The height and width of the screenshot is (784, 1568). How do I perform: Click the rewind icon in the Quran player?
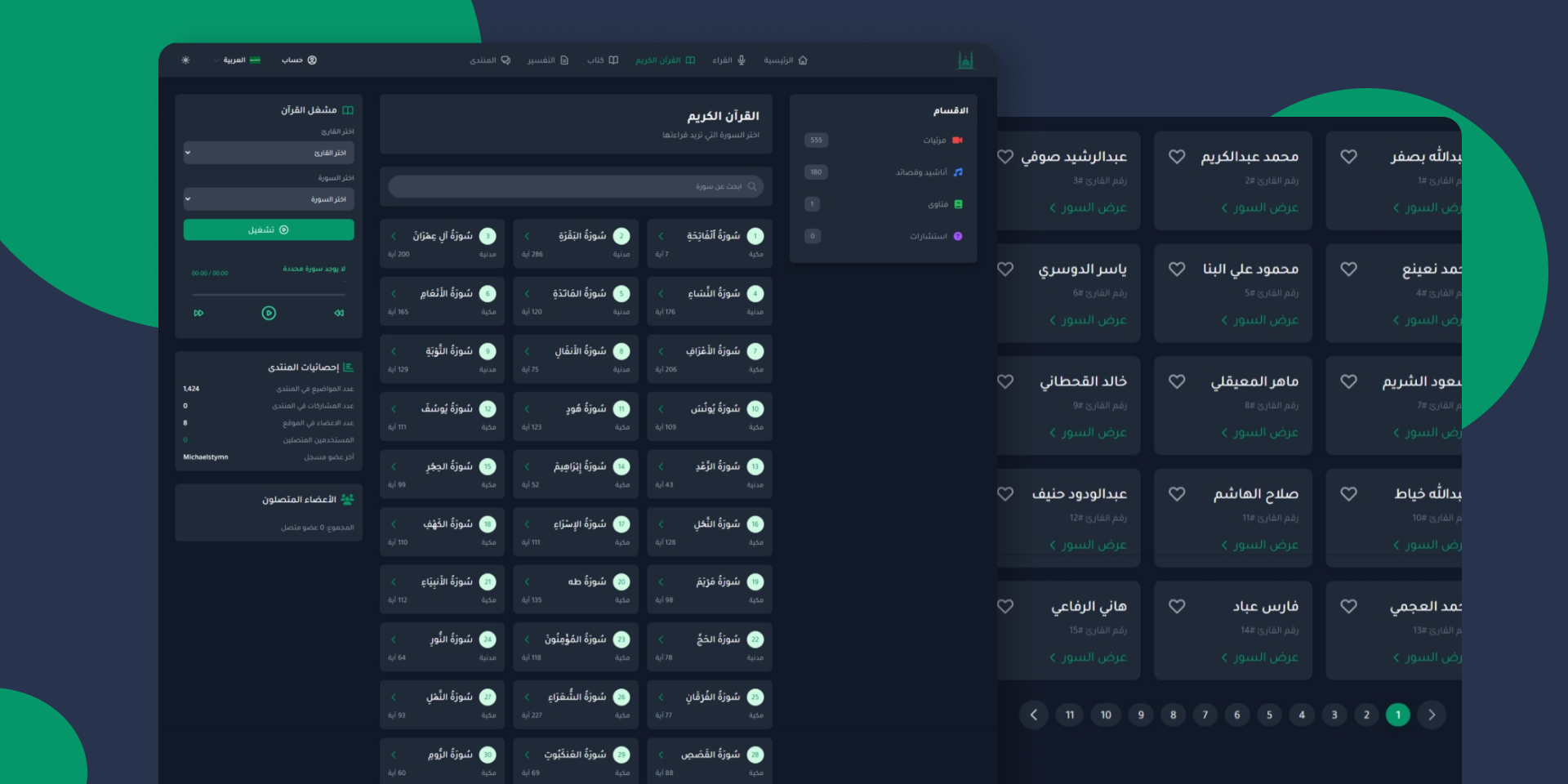339,313
